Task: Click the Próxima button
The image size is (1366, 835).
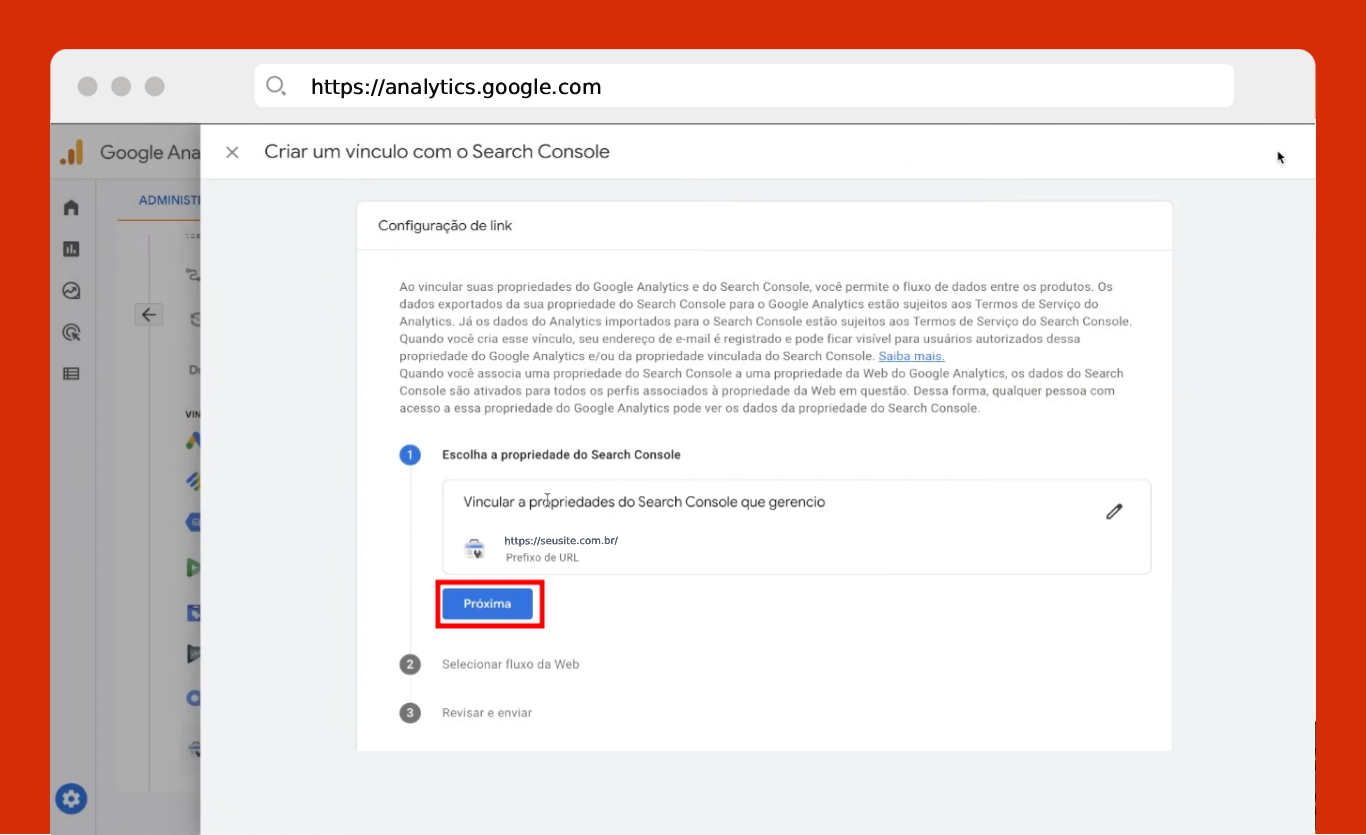Action: (488, 604)
